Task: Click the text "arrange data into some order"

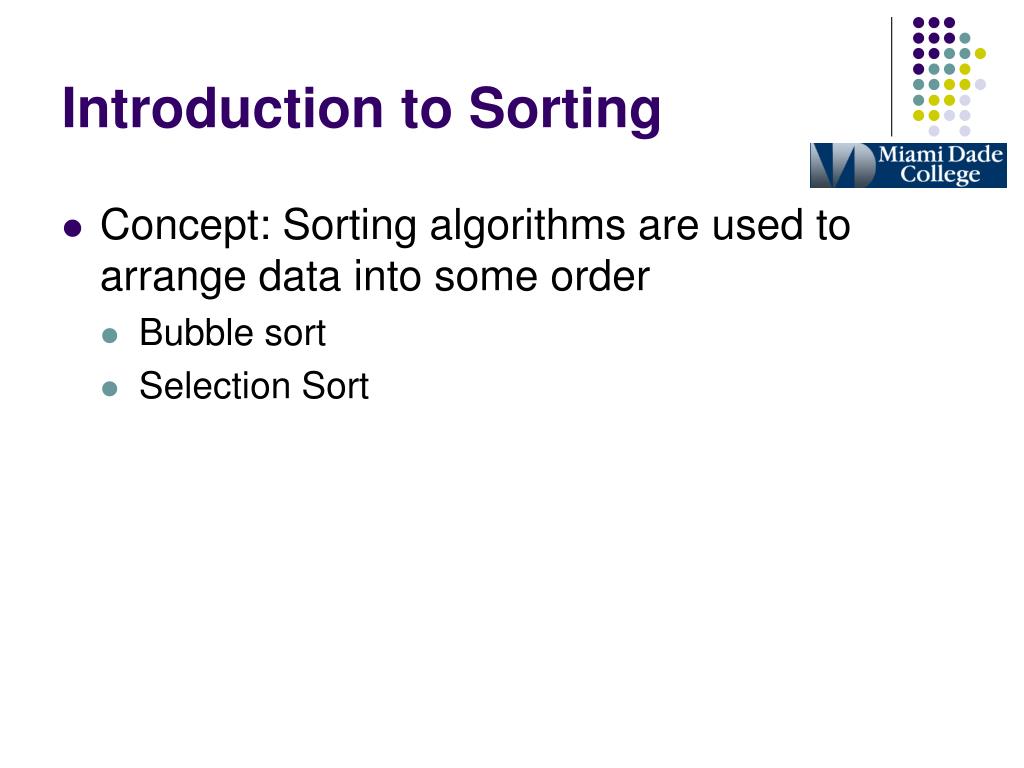Action: [375, 277]
